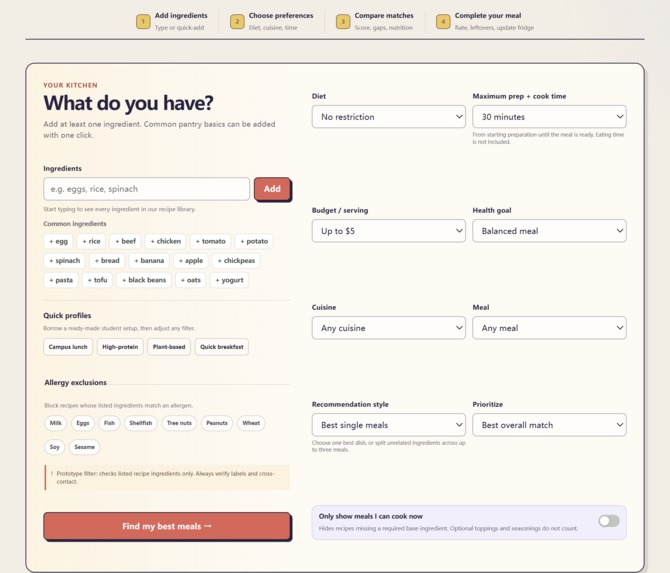
Task: Apply the Quick breakfast profile
Action: coord(221,347)
